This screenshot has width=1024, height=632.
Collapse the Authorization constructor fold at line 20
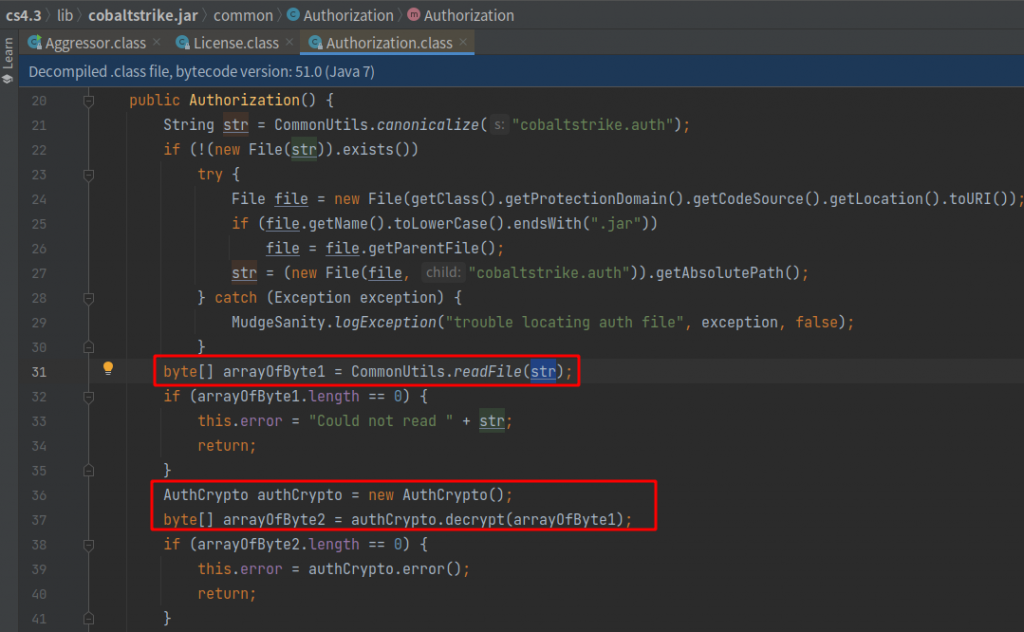click(x=89, y=101)
